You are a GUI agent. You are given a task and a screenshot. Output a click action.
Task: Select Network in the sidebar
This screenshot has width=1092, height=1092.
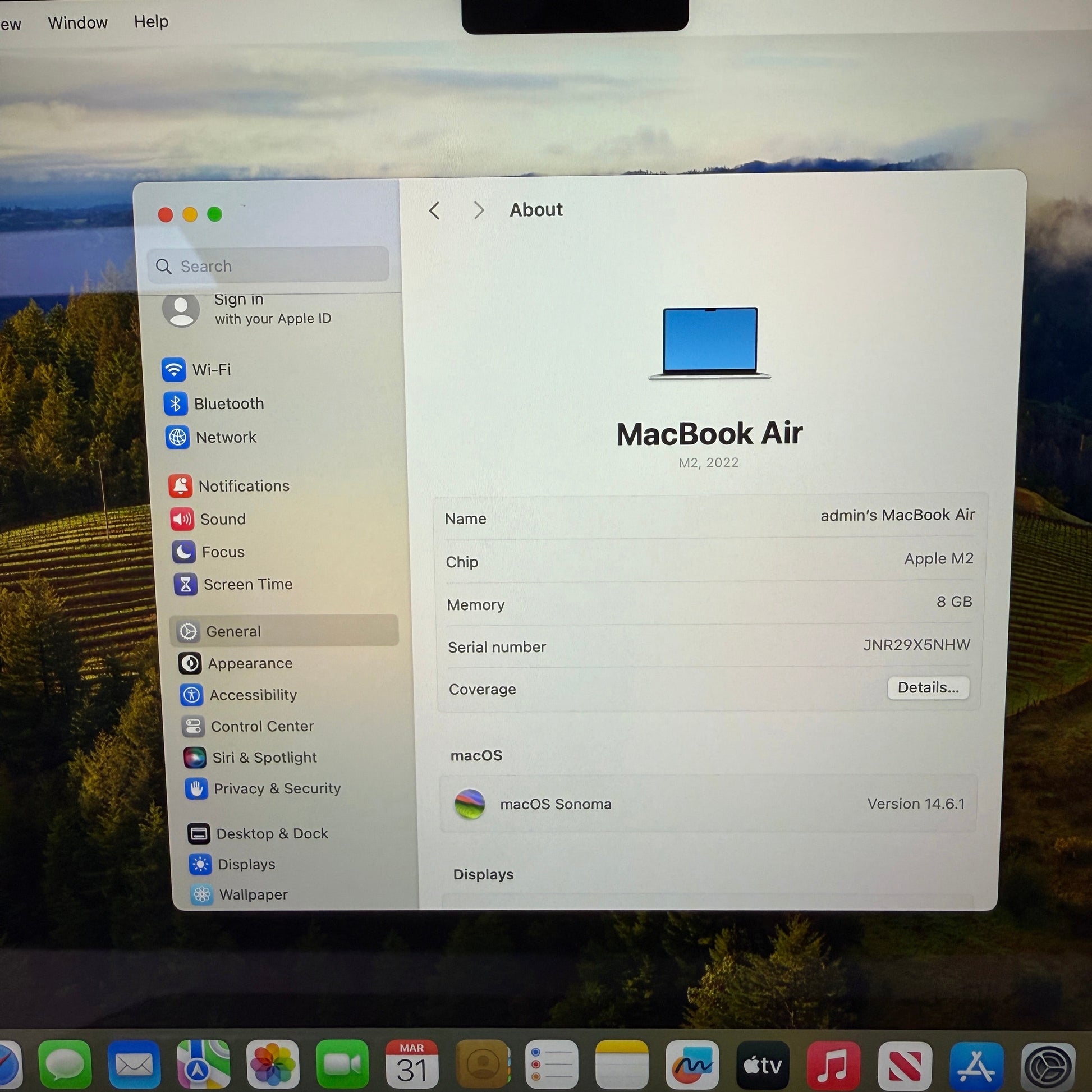click(x=212, y=438)
